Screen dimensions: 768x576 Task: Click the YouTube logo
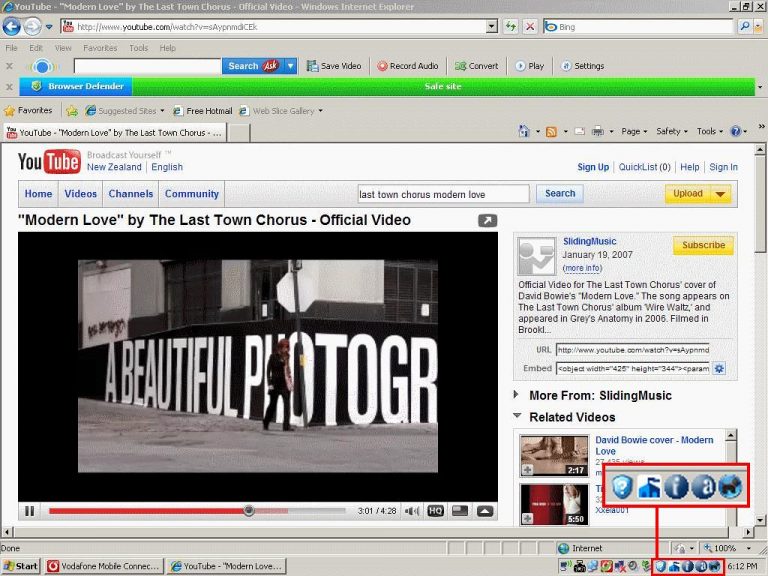(49, 162)
